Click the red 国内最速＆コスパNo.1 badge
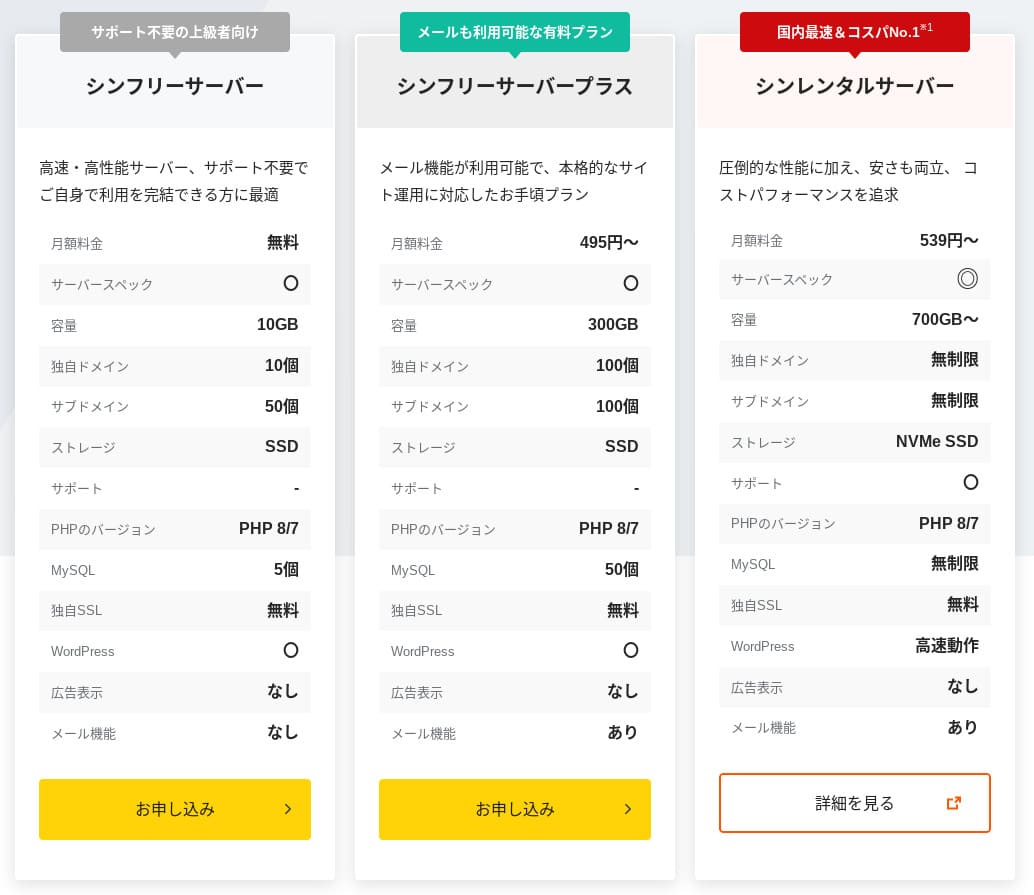This screenshot has height=895, width=1034. tap(855, 32)
